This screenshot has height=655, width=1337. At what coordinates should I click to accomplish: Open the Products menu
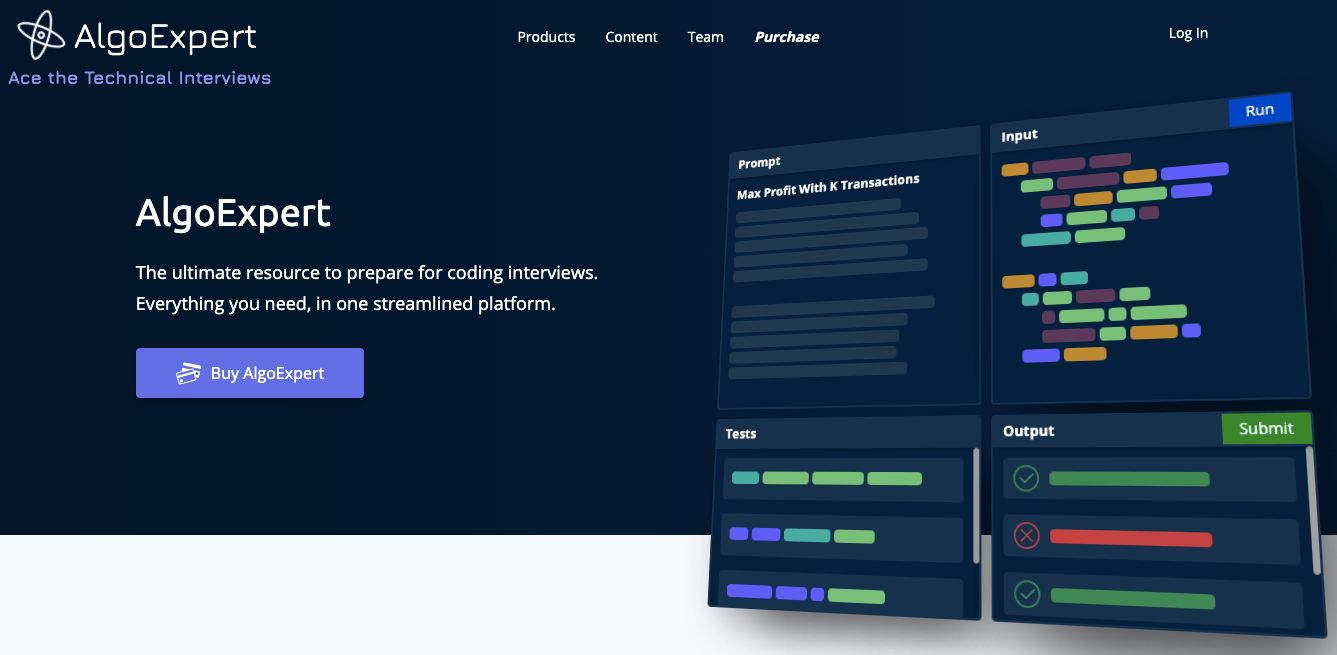546,37
